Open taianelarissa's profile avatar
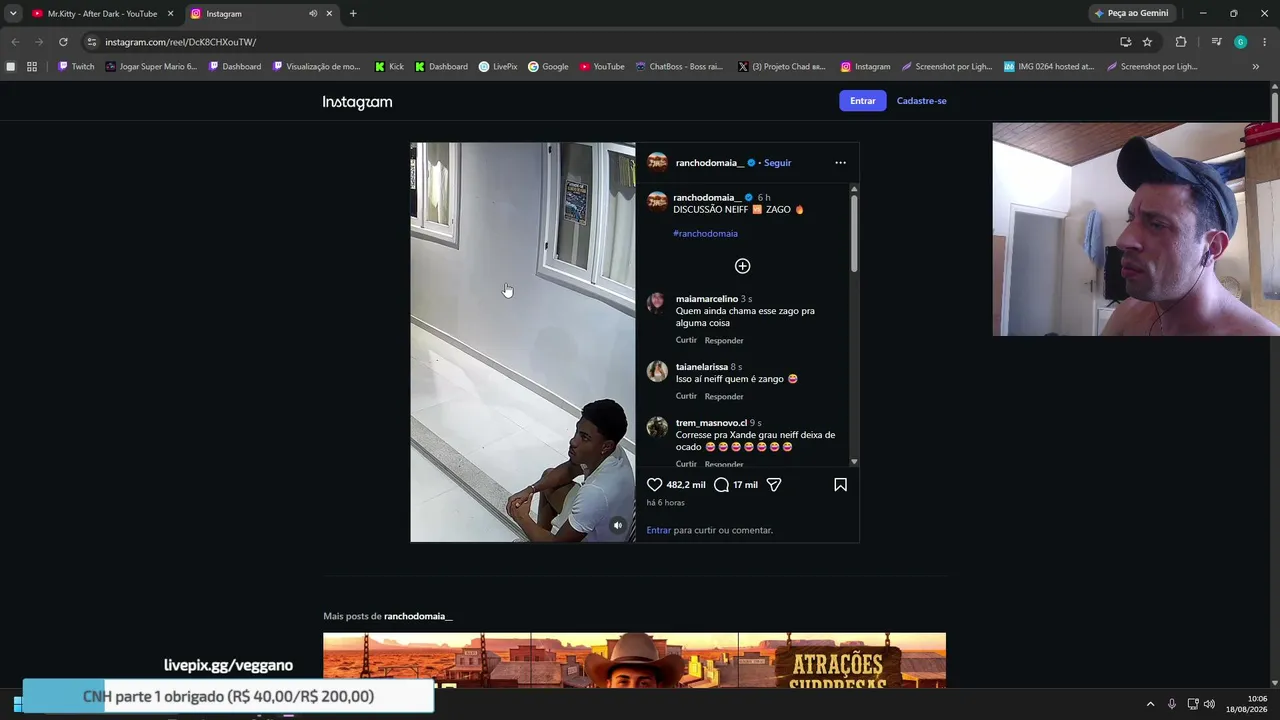The height and width of the screenshot is (720, 1280). tap(657, 371)
